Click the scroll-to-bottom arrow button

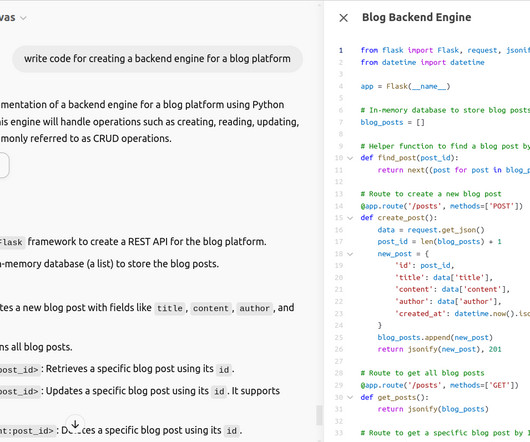(x=75, y=424)
